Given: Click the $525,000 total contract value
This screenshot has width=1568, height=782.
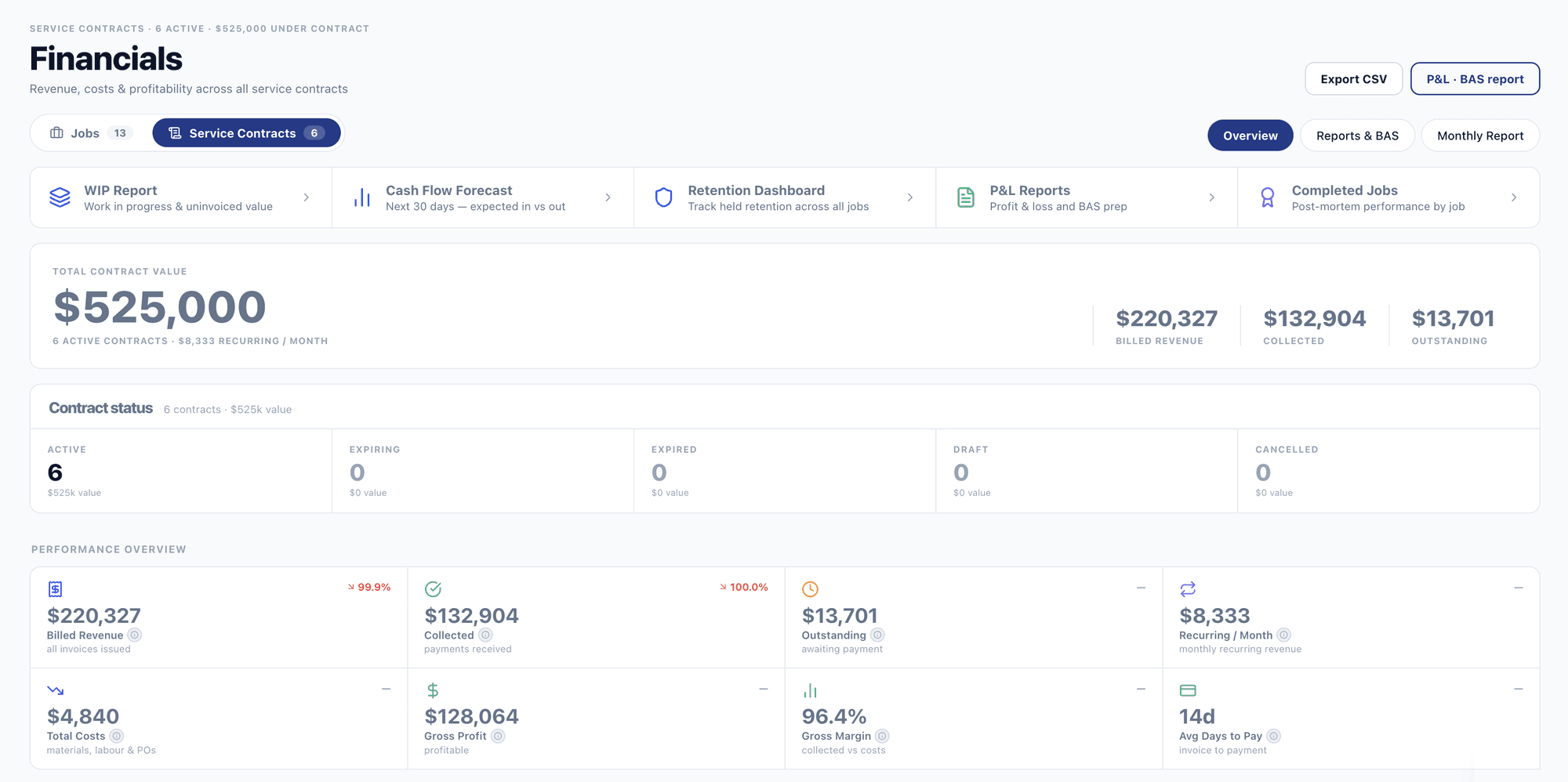Looking at the screenshot, I should tap(160, 307).
